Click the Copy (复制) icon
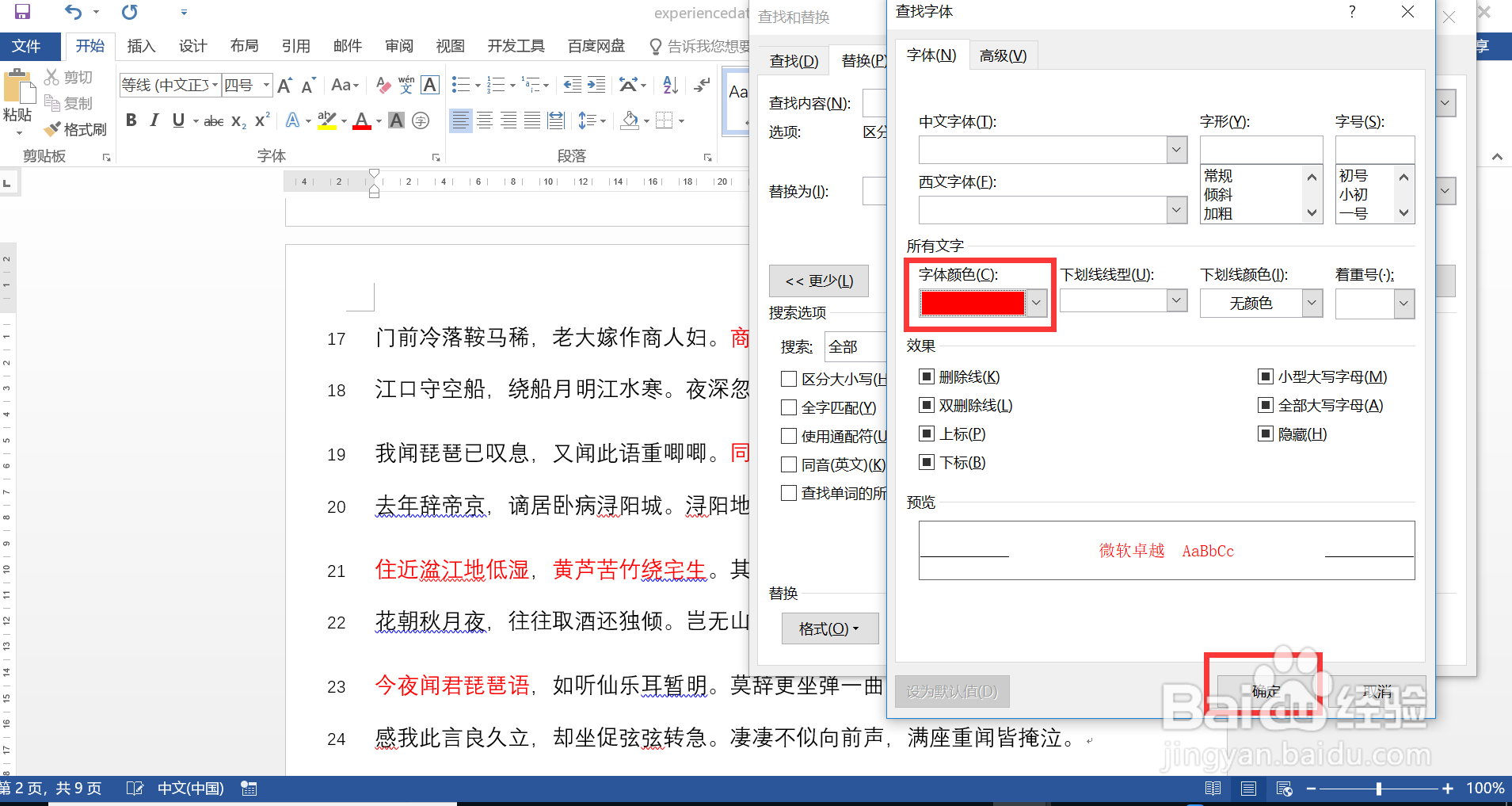The width and height of the screenshot is (1512, 806). click(x=52, y=103)
